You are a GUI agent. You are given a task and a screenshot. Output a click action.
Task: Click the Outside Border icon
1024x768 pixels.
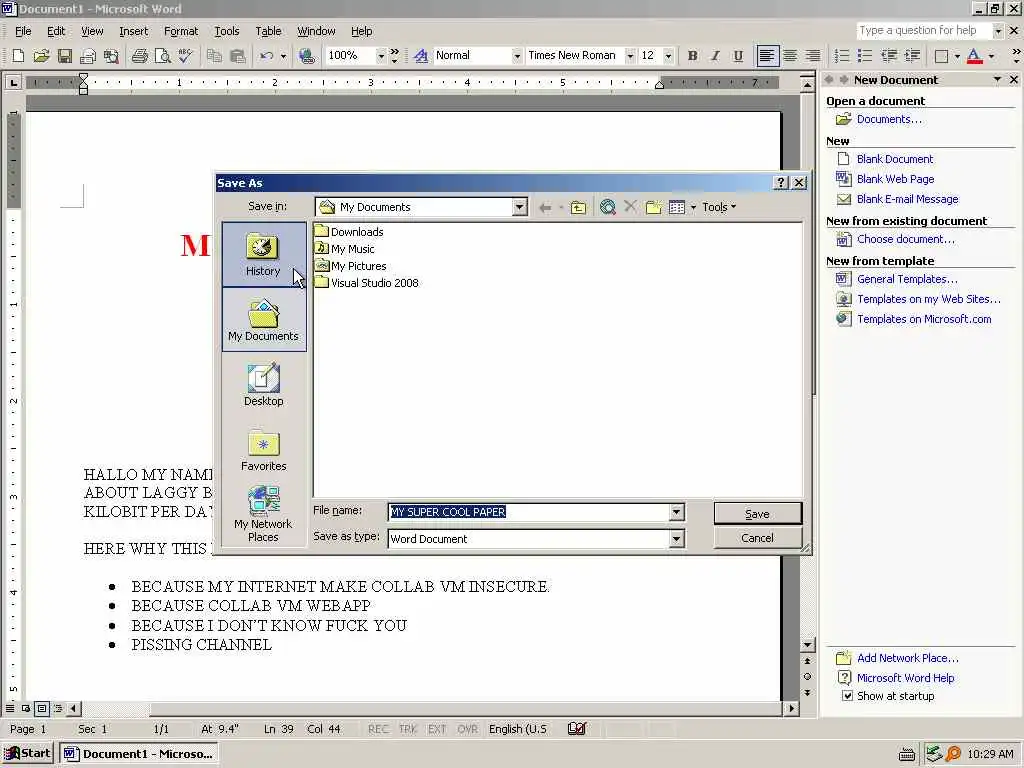(x=942, y=56)
